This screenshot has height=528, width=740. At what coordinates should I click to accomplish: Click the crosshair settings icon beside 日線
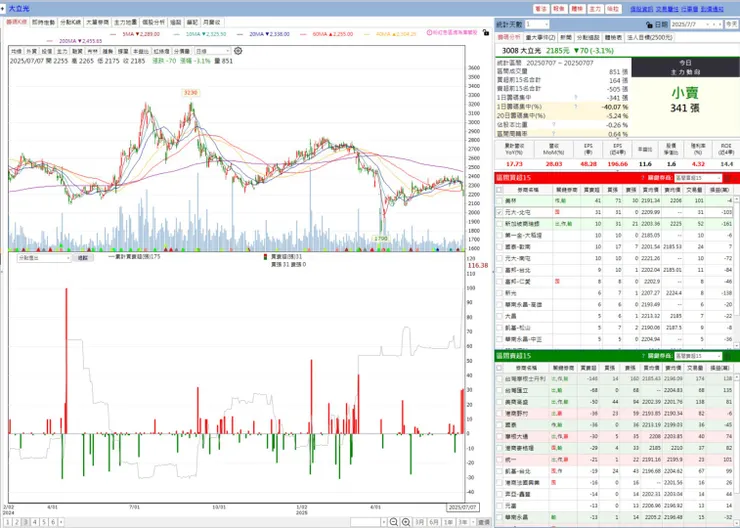click(x=238, y=51)
